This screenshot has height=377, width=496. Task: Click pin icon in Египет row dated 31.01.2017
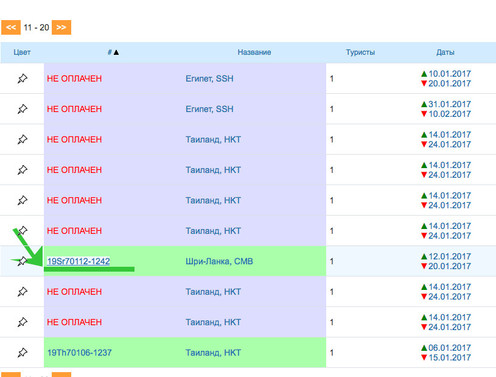pos(22,109)
